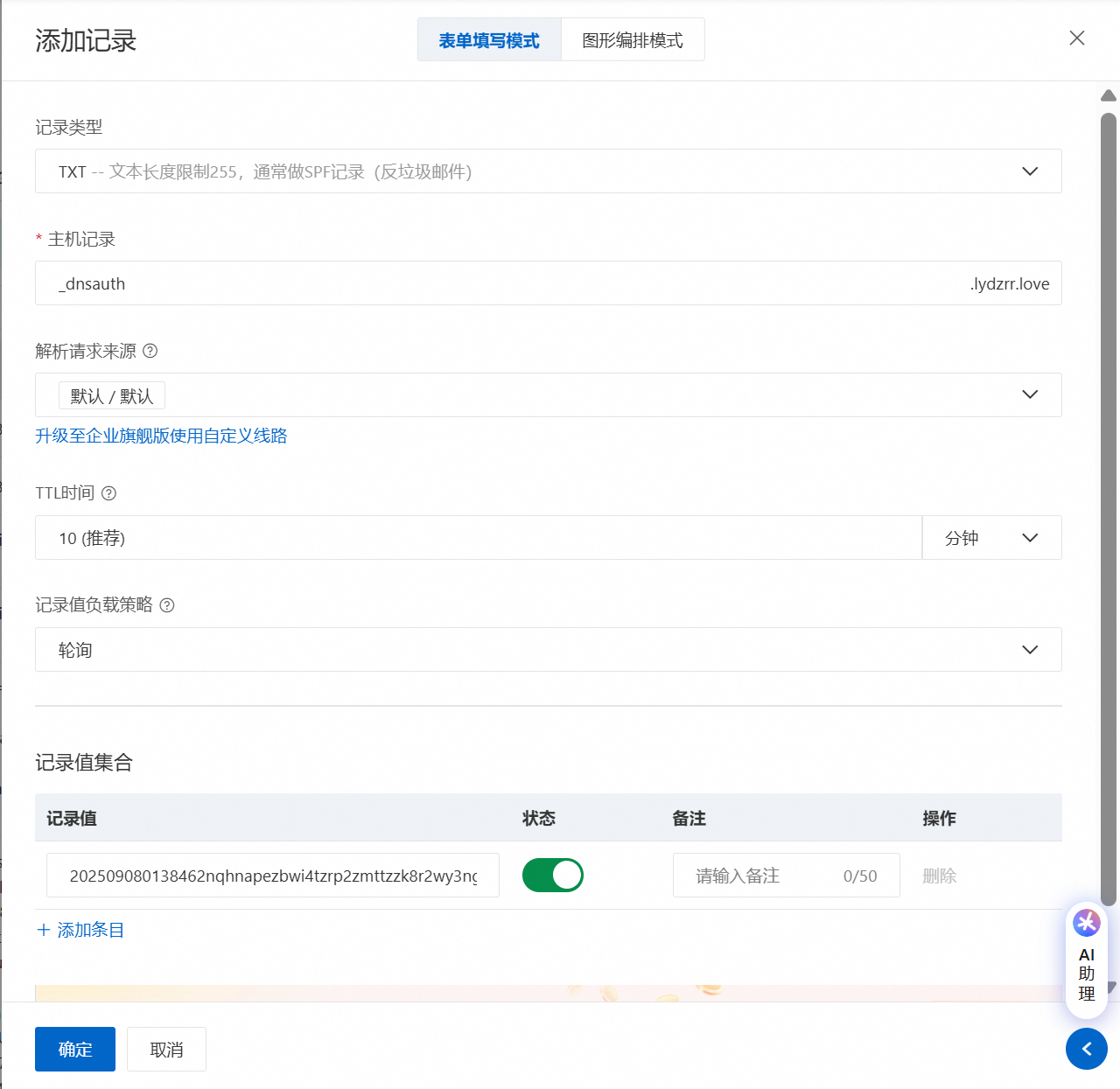This screenshot has height=1089, width=1120.
Task: Open the 分钟 TTL unit dropdown
Action: (x=991, y=538)
